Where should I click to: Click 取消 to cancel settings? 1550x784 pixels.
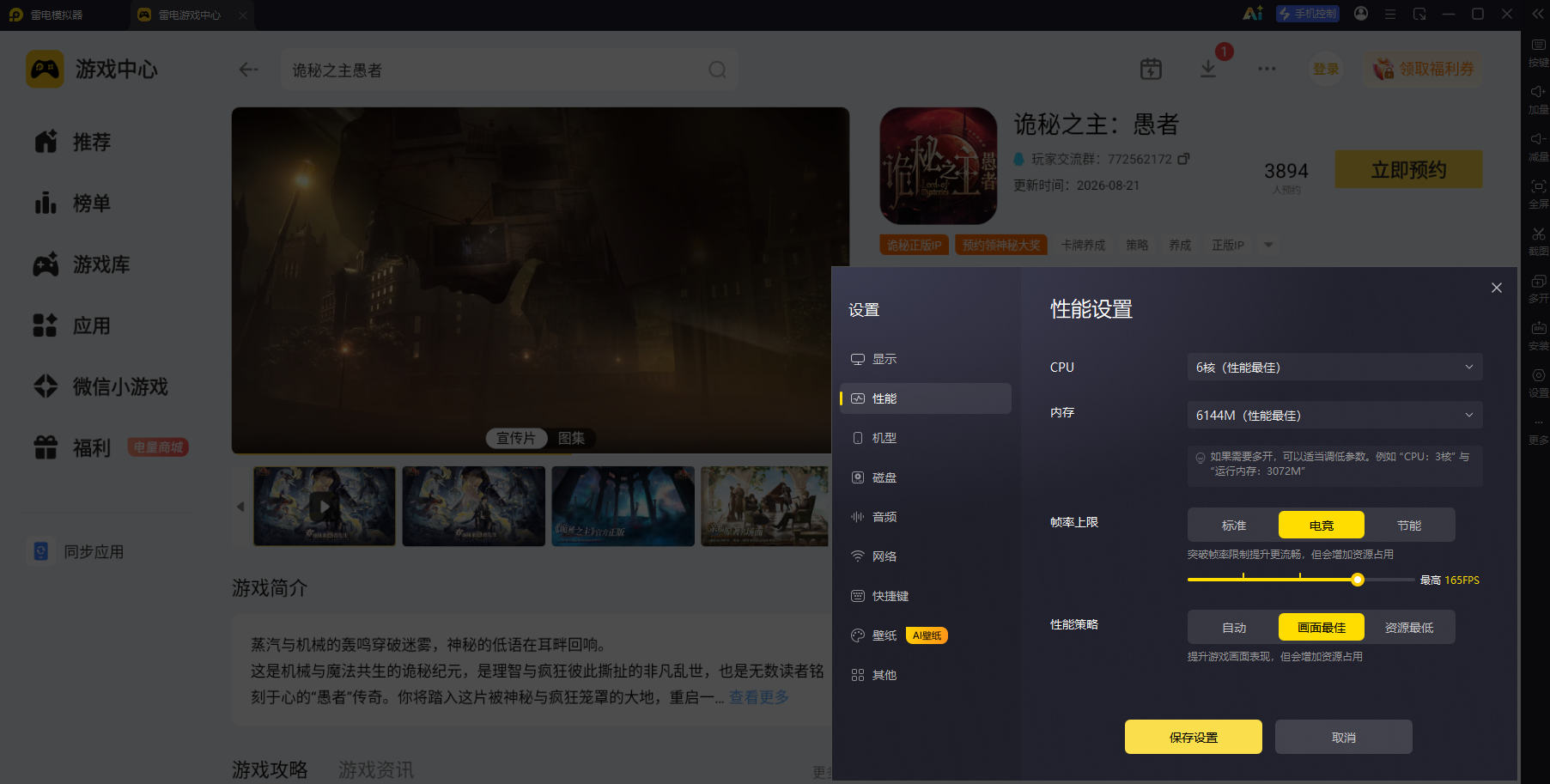(x=1344, y=737)
